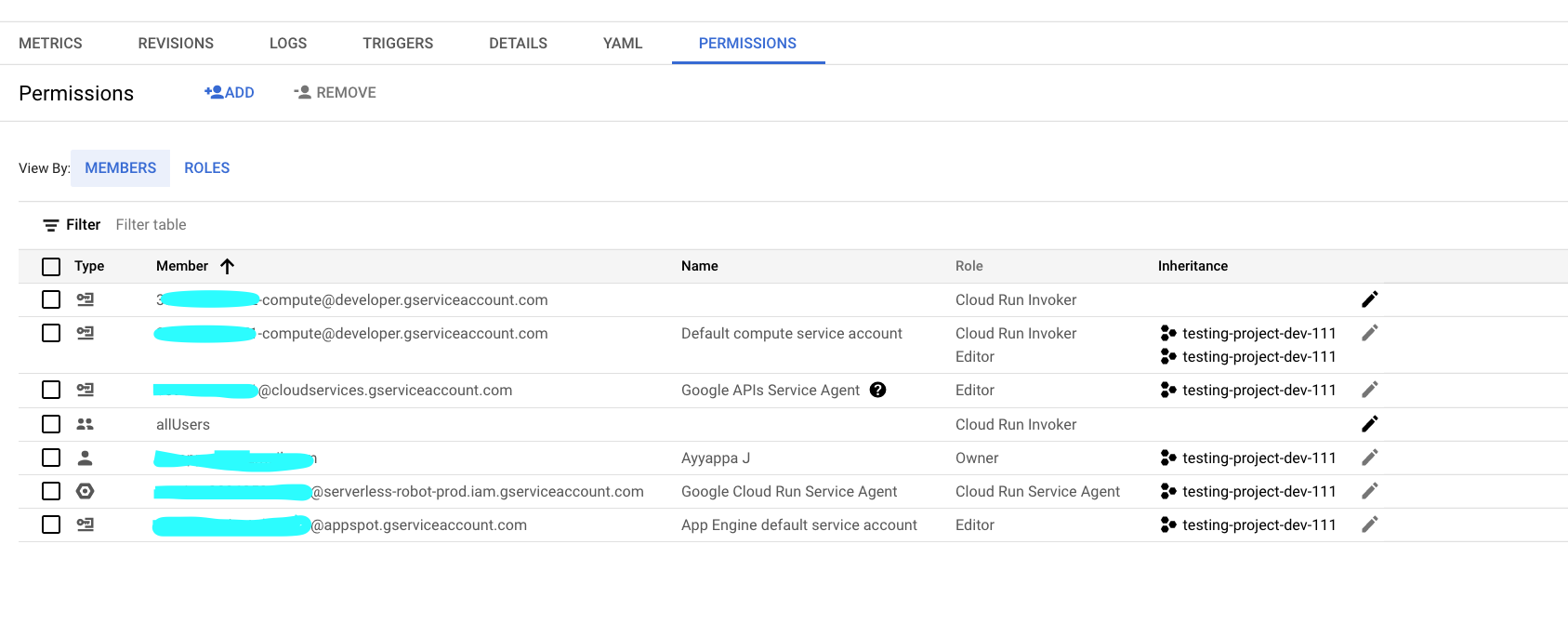Select all rows with header checkbox

click(51, 267)
